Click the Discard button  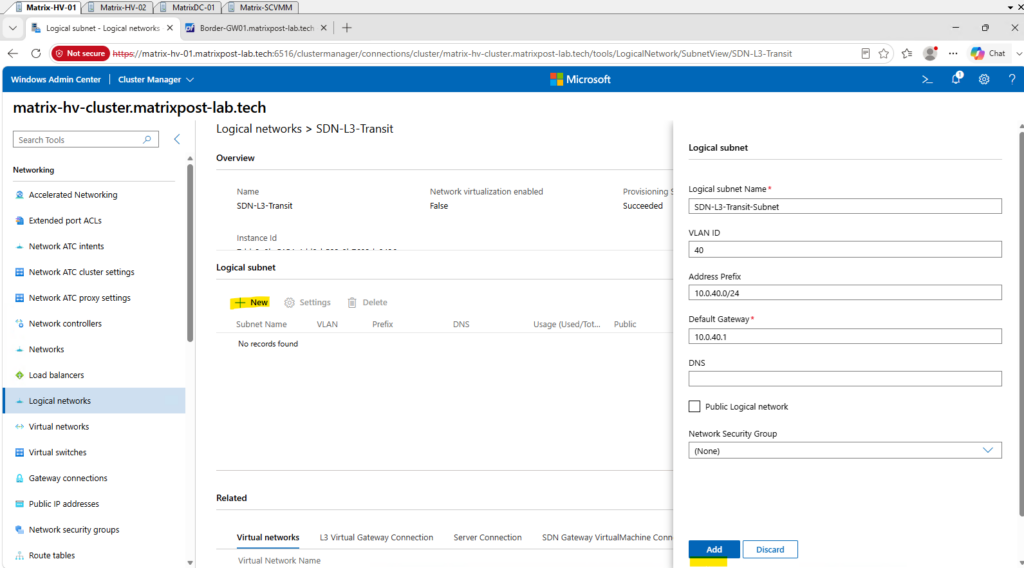(x=770, y=549)
